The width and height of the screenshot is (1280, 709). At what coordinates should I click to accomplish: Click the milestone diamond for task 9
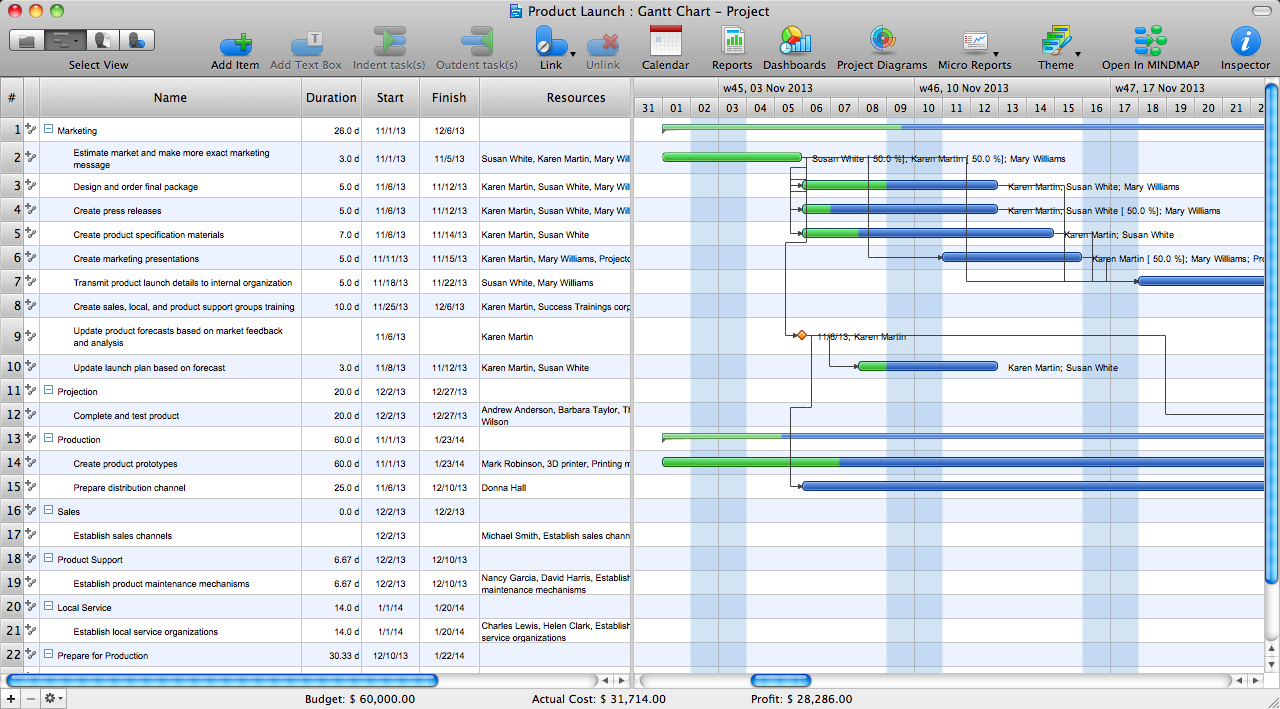[x=801, y=336]
